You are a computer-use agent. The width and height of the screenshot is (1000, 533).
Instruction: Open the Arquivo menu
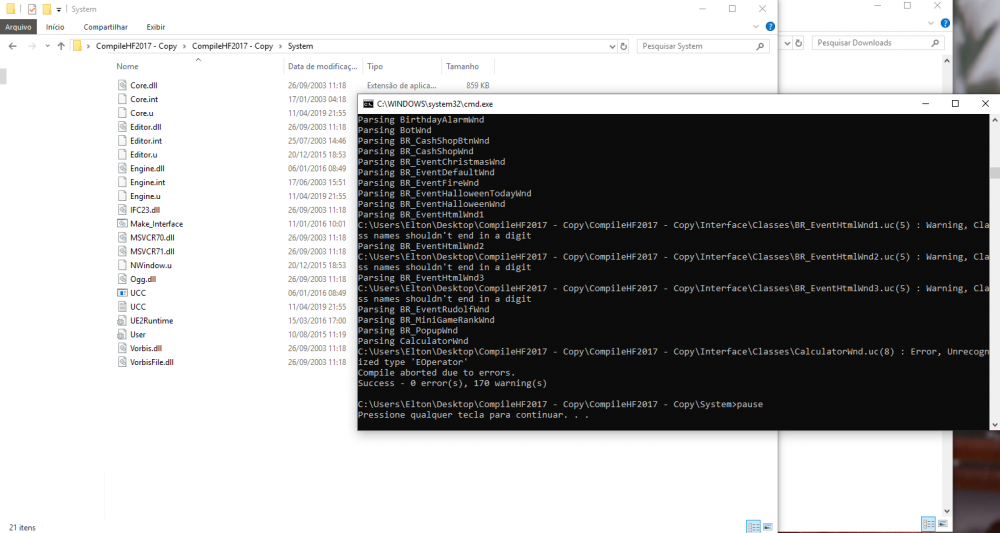pos(19,27)
